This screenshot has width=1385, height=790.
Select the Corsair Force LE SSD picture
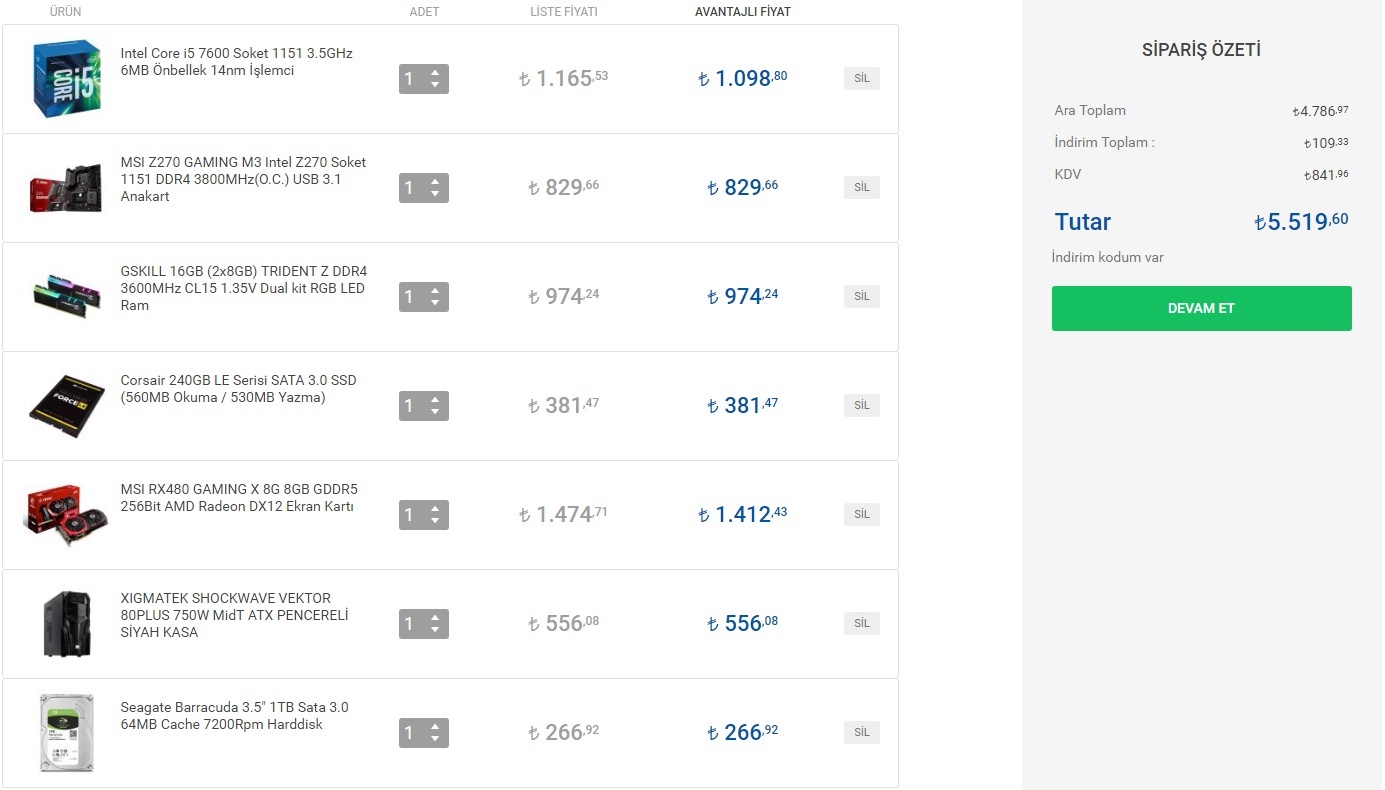coord(66,406)
